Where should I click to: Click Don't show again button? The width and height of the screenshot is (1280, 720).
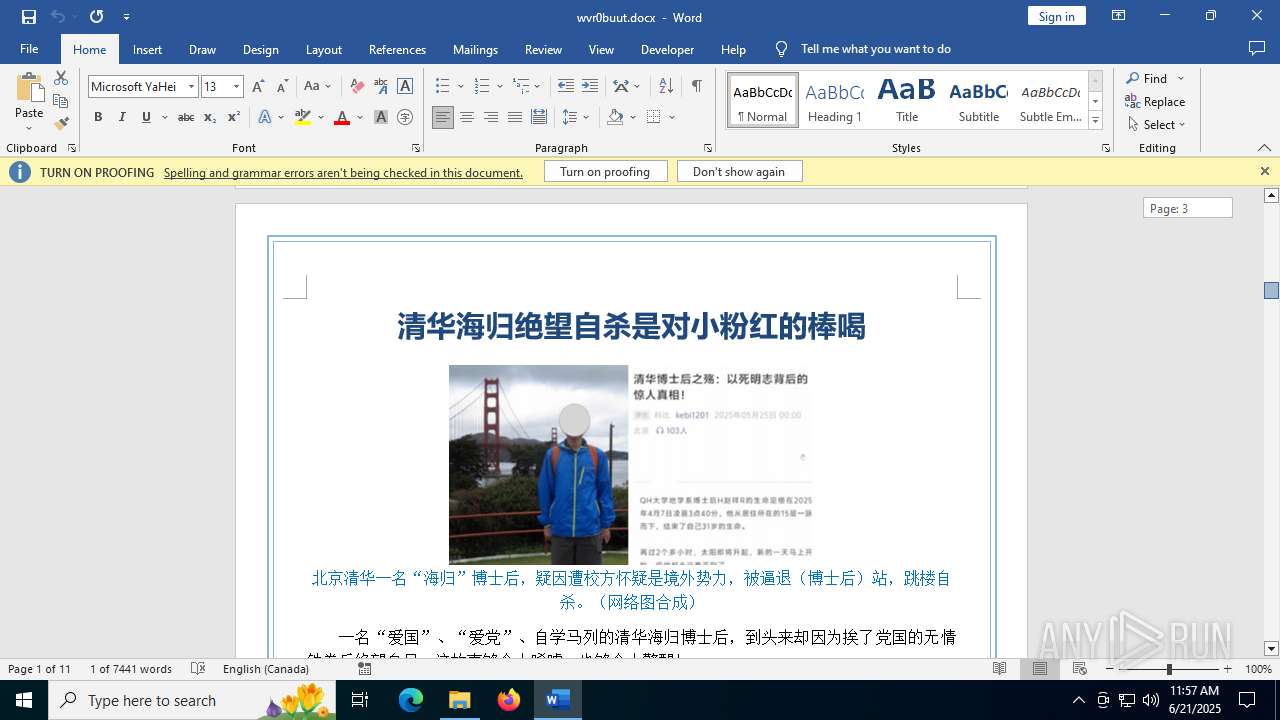[x=739, y=172]
